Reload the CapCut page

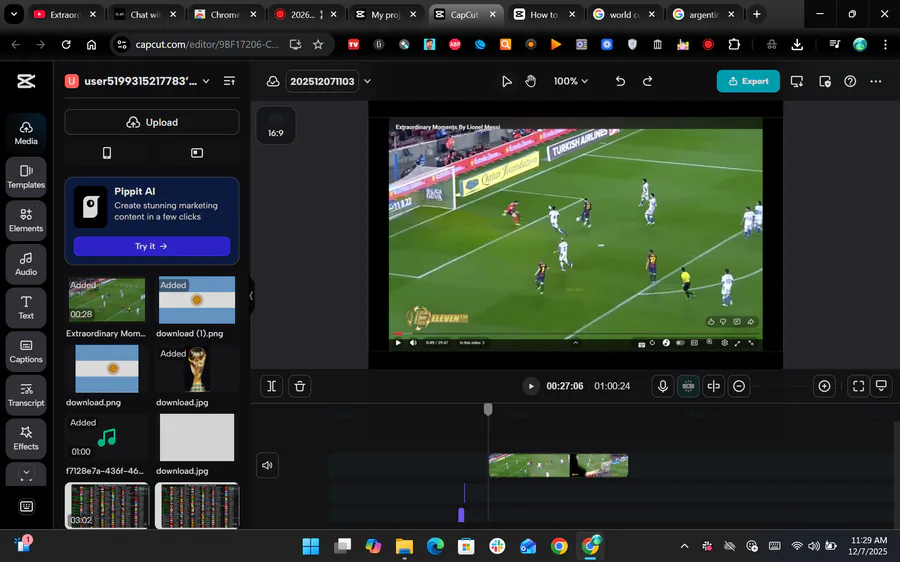66,44
